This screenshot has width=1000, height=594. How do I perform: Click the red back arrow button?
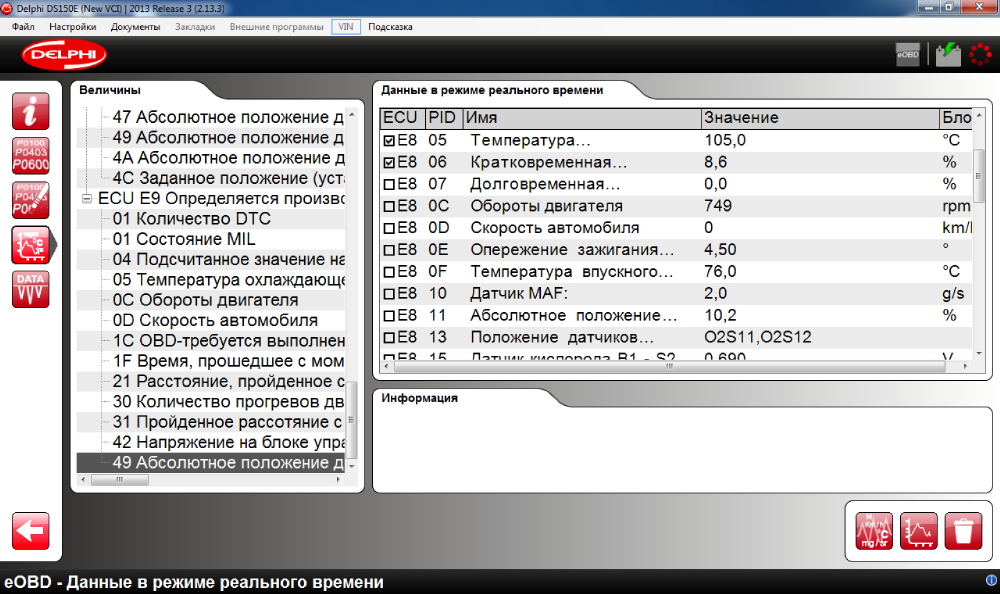[x=31, y=530]
